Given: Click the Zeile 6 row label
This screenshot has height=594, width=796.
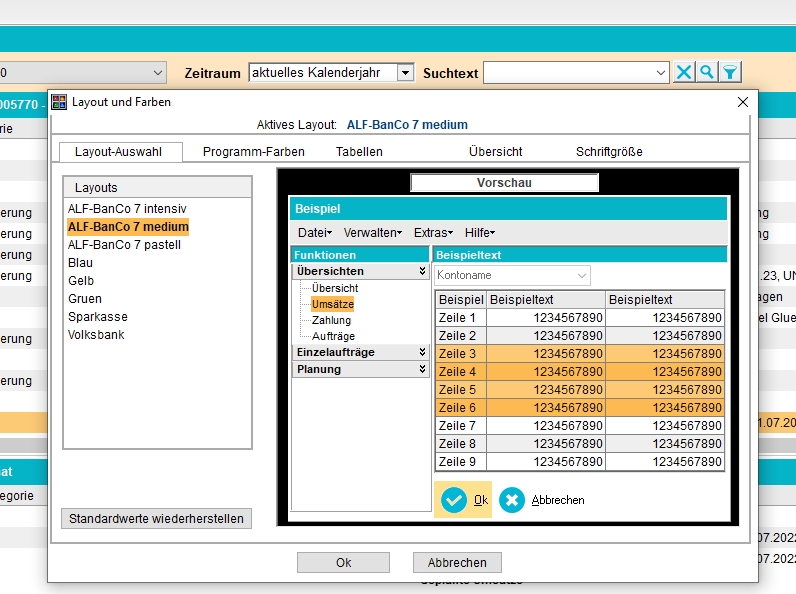Looking at the screenshot, I should coord(457,408).
